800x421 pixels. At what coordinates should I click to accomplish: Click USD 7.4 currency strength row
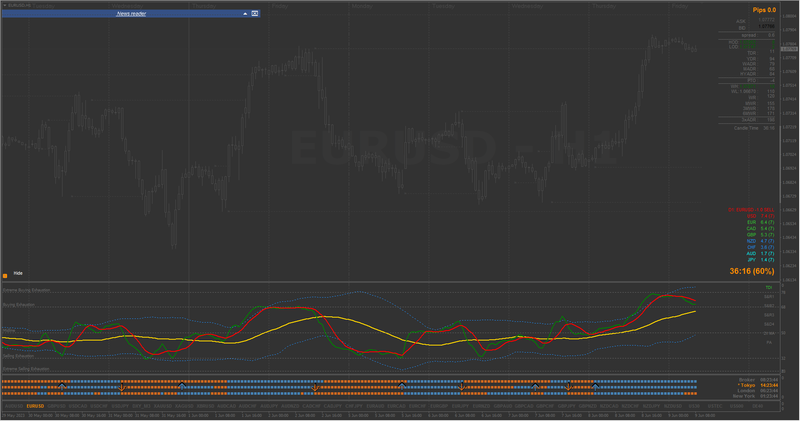tap(760, 216)
